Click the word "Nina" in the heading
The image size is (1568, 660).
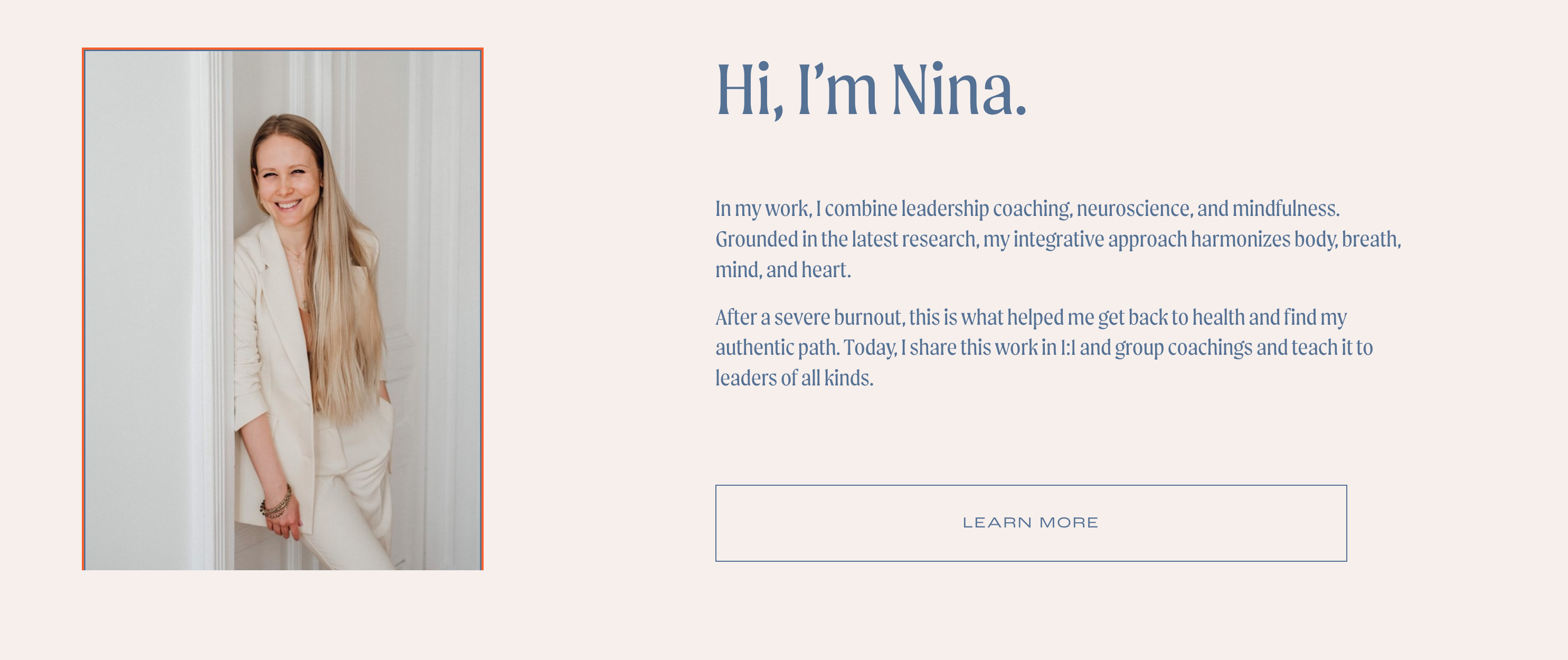(959, 91)
